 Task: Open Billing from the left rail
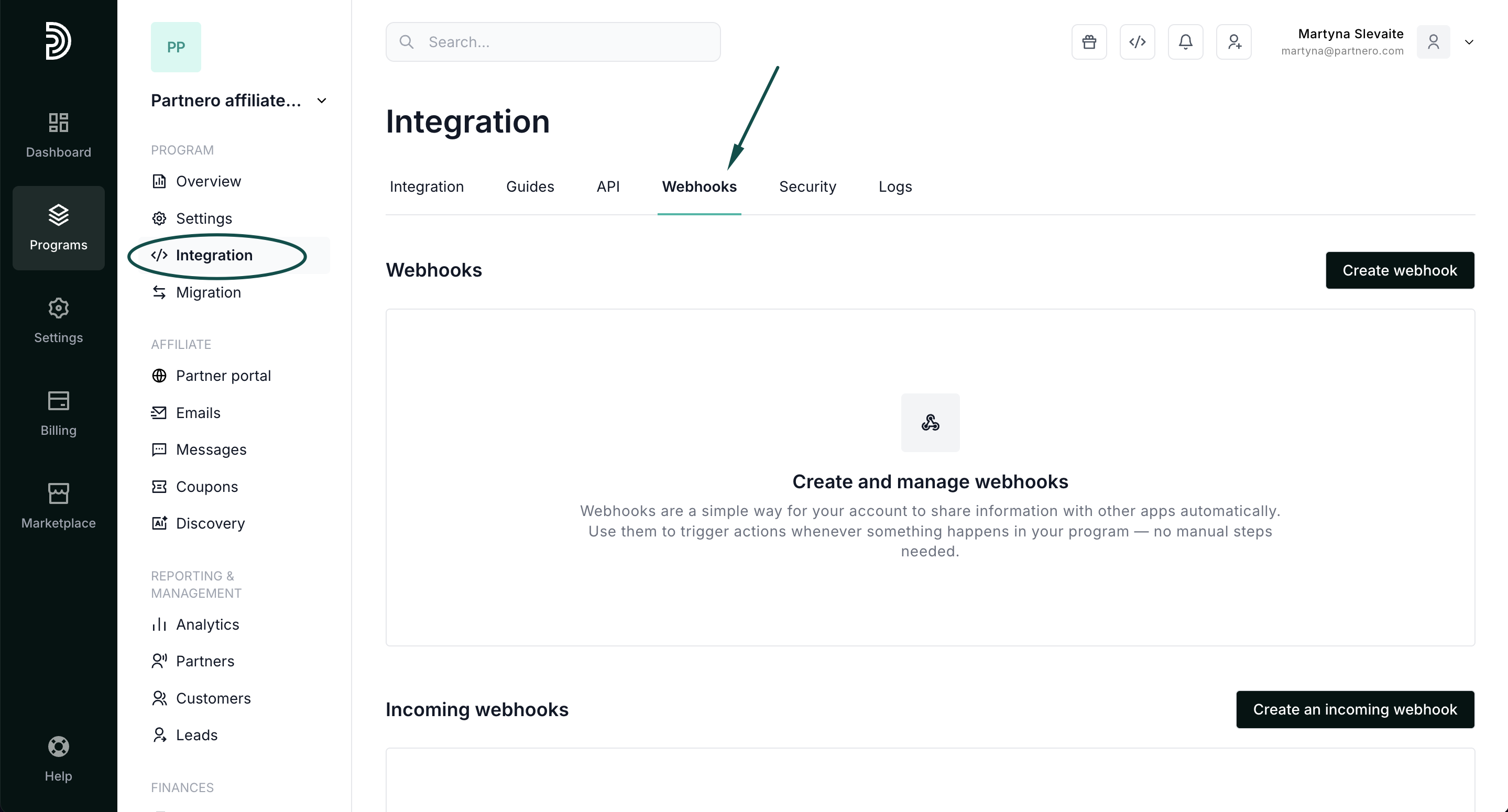click(x=59, y=413)
